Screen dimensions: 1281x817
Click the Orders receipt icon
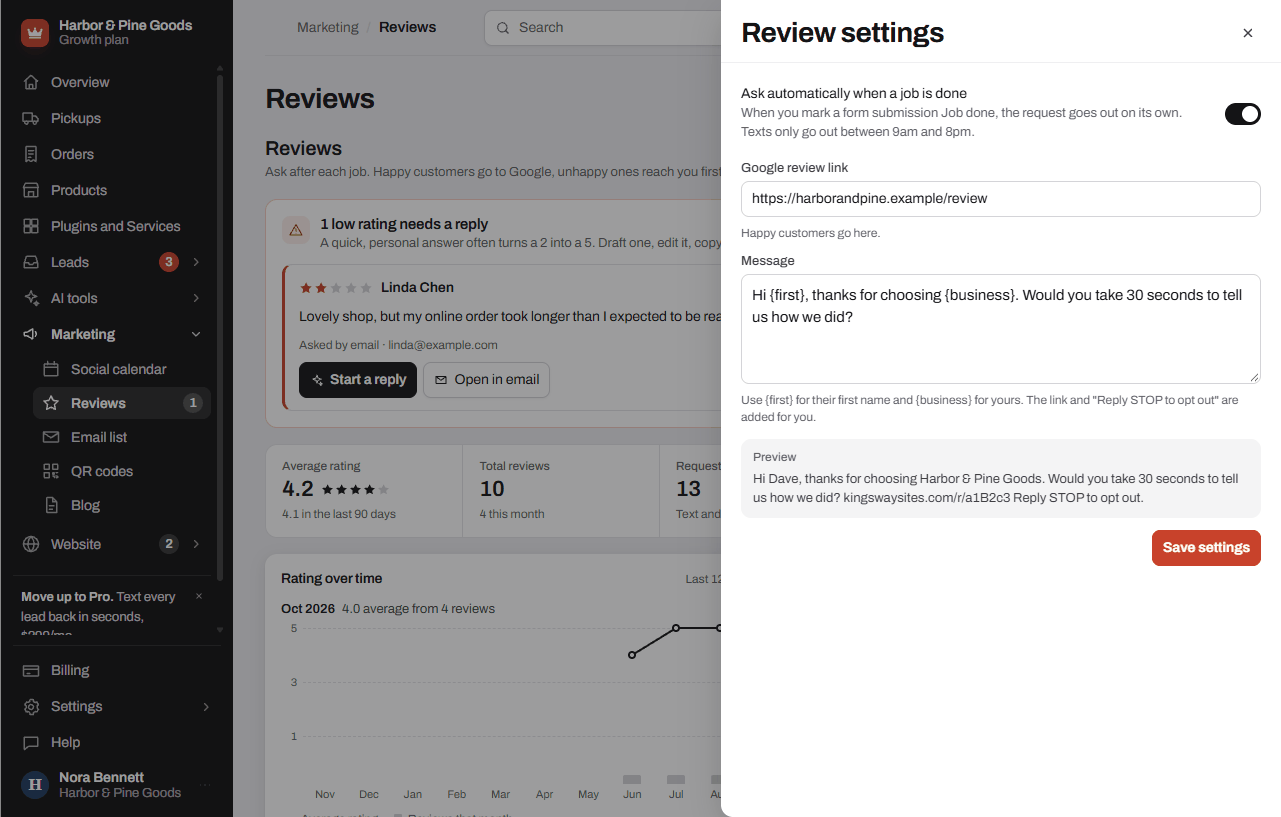pos(31,154)
